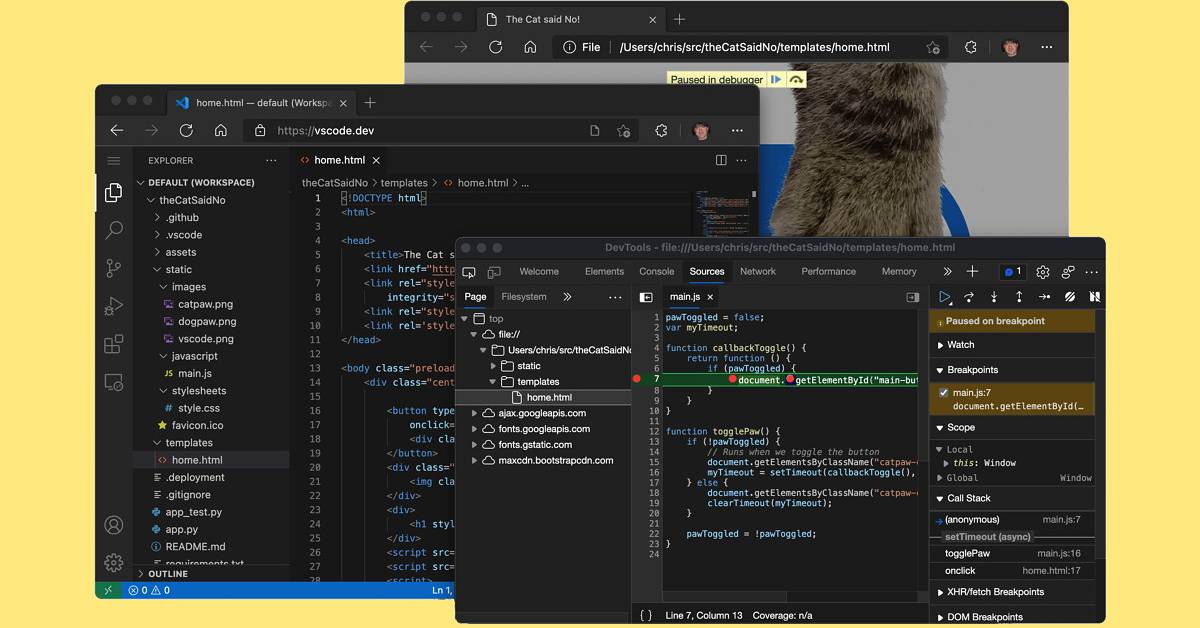Open the Search view in VS Code activity bar
This screenshot has height=628, width=1200.
114,231
